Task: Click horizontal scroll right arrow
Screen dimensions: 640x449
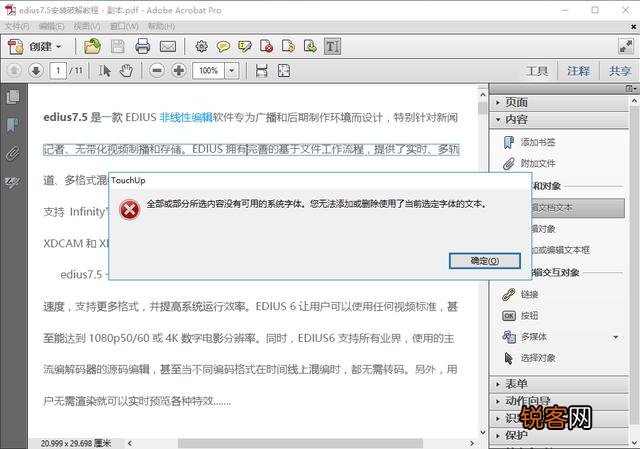Action: point(472,443)
